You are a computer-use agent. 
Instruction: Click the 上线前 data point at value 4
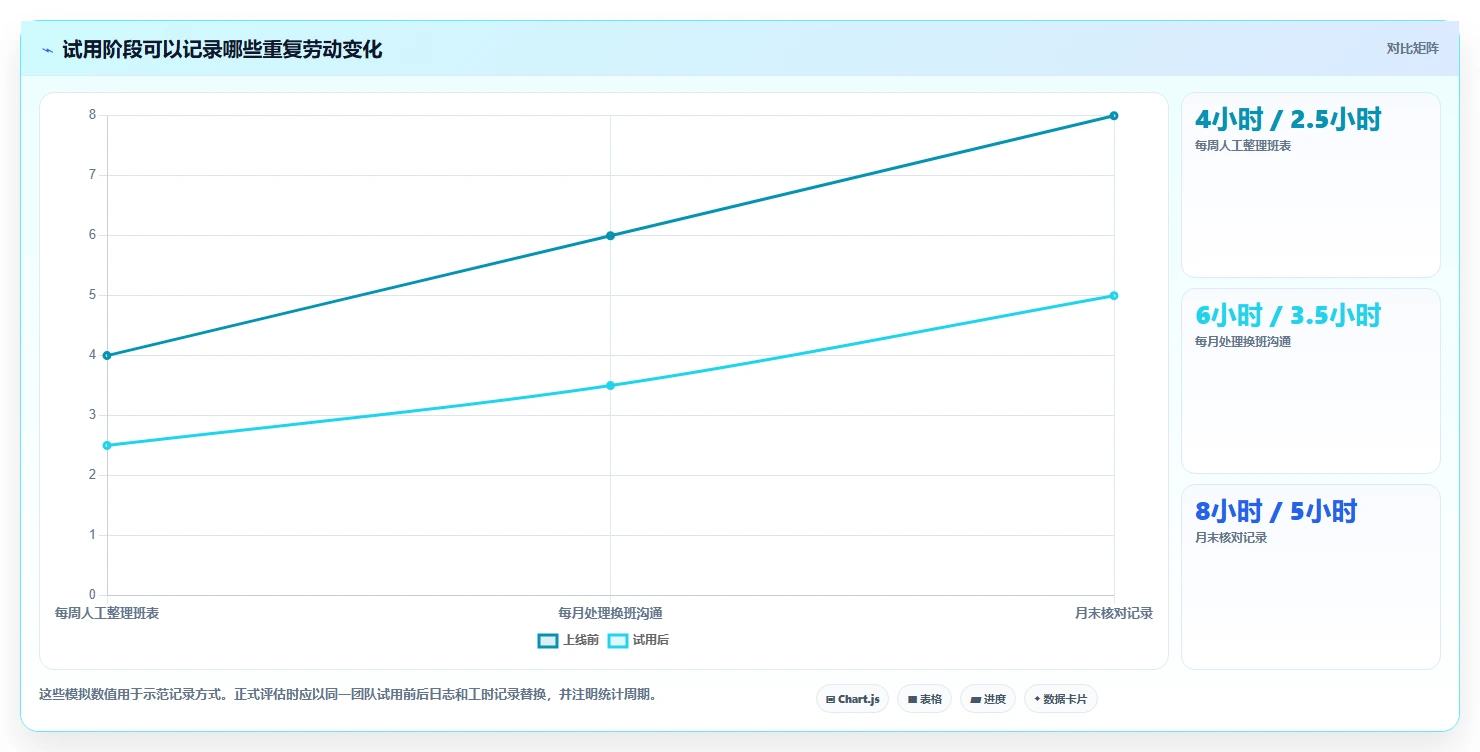pos(107,355)
